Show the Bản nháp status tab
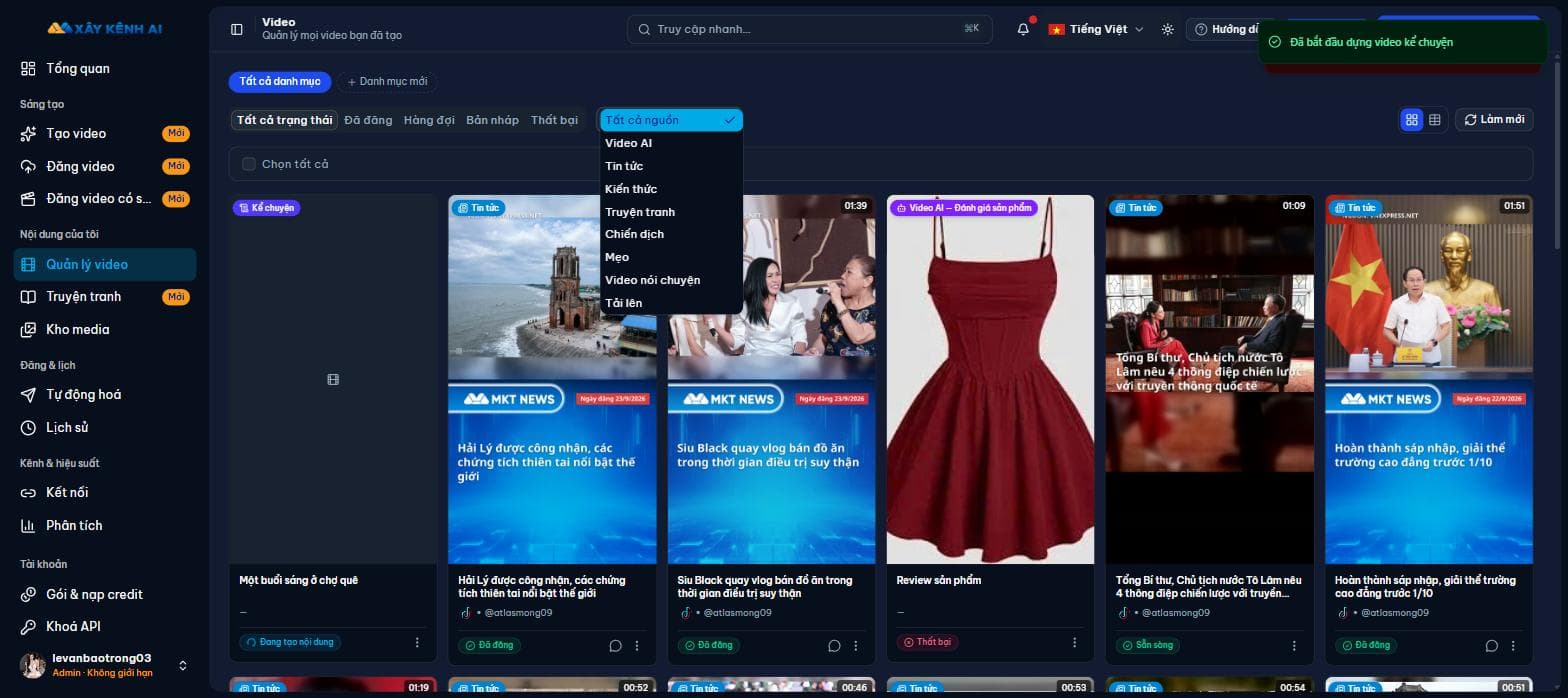This screenshot has height=698, width=1568. 492,120
